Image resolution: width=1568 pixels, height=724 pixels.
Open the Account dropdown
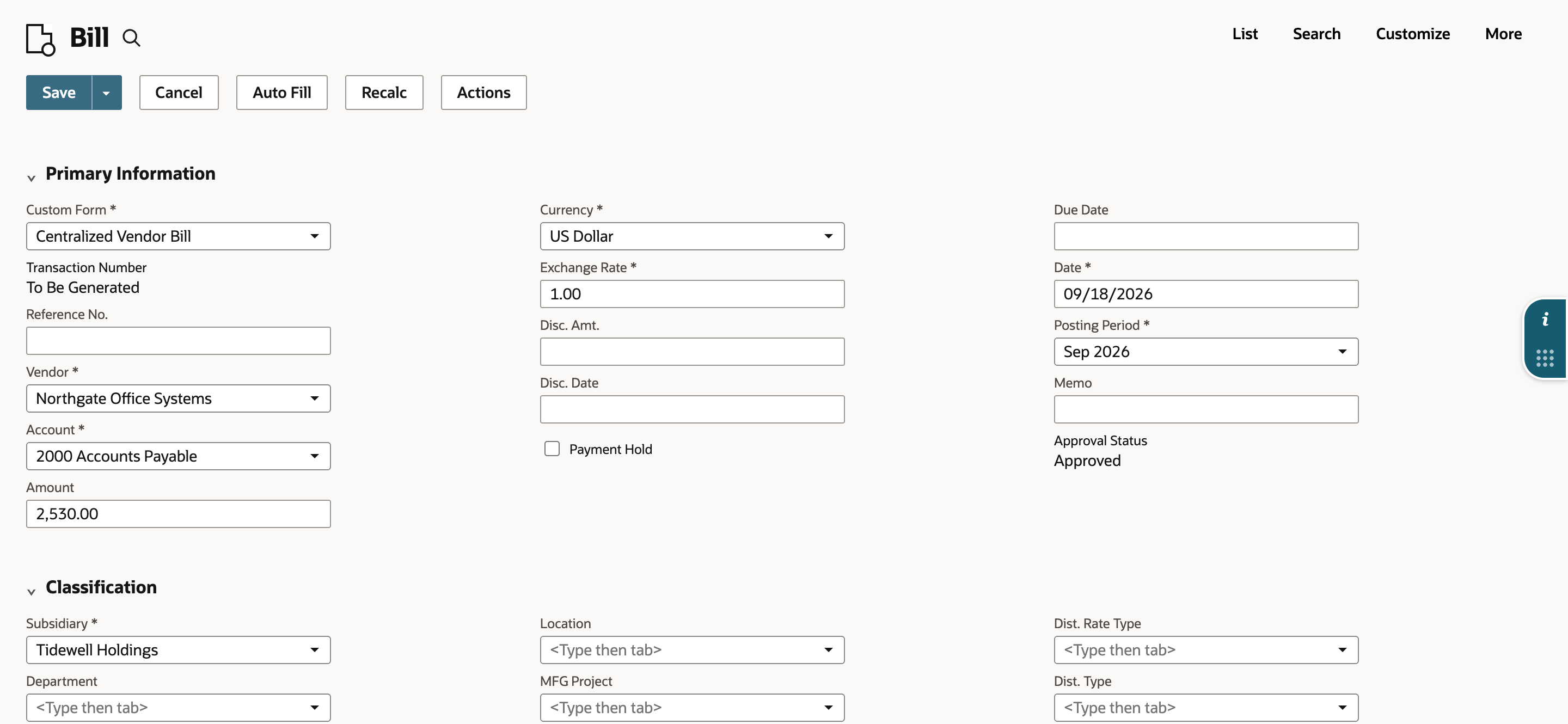tap(179, 456)
